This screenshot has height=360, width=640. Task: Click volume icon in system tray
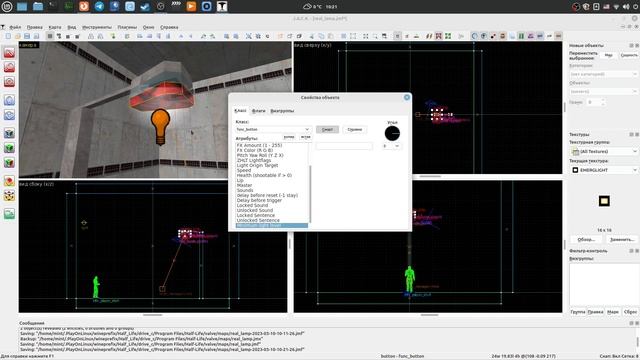626,7
